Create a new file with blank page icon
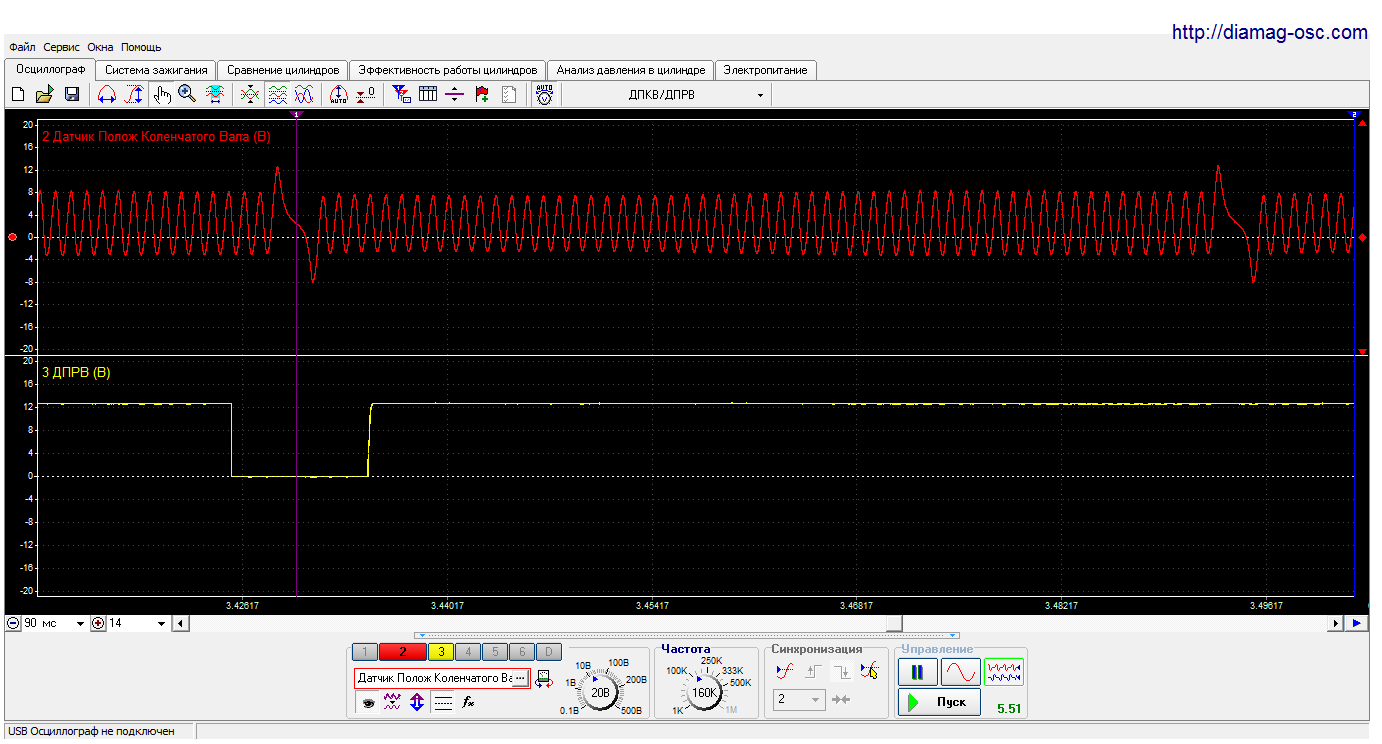 pos(17,94)
